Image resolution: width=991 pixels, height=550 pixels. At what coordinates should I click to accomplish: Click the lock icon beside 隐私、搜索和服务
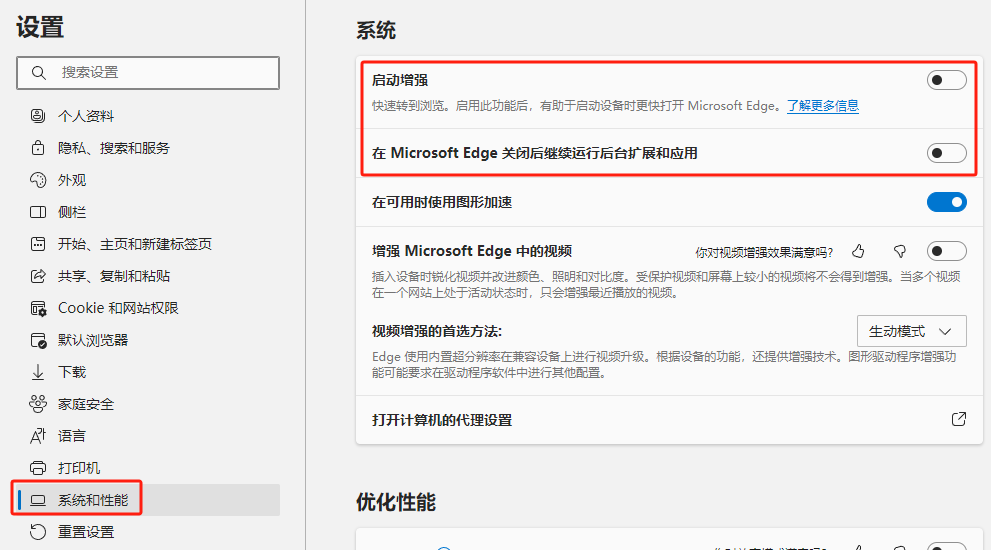(38, 148)
